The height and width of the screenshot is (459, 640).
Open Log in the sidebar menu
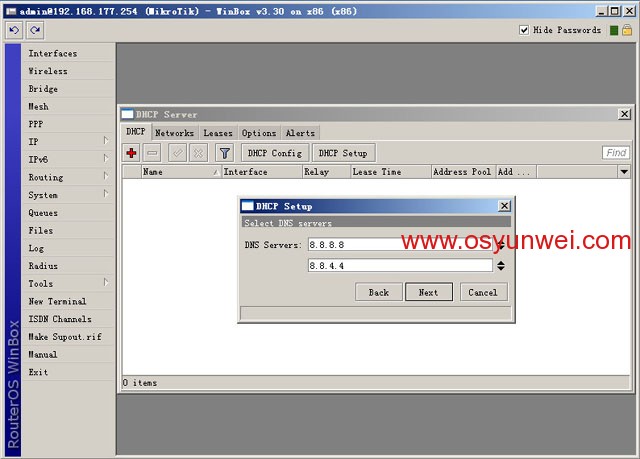(68, 248)
